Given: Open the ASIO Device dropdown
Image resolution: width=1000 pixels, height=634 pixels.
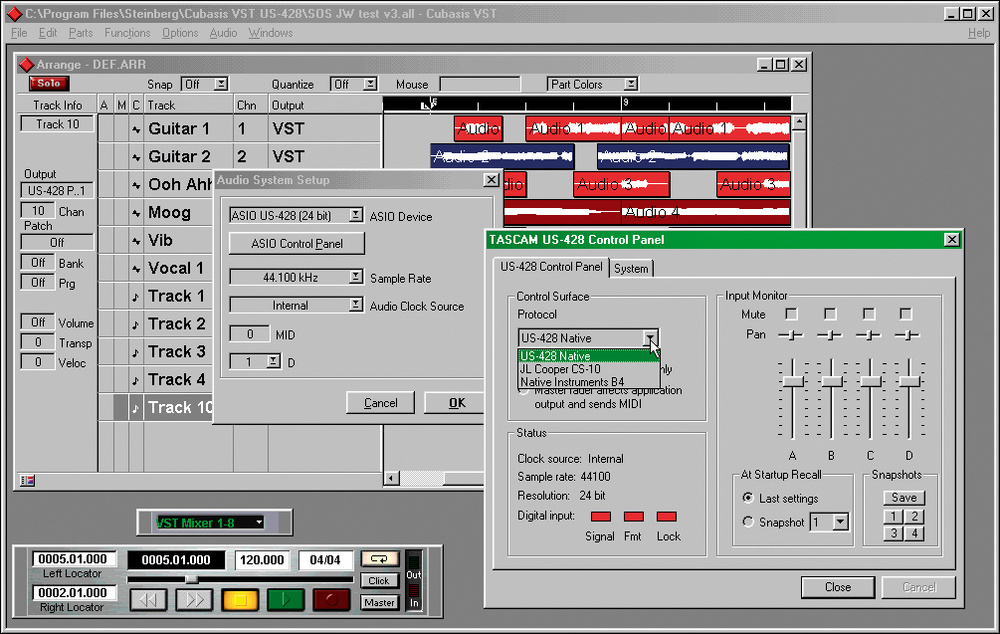Looking at the screenshot, I should click(x=355, y=215).
